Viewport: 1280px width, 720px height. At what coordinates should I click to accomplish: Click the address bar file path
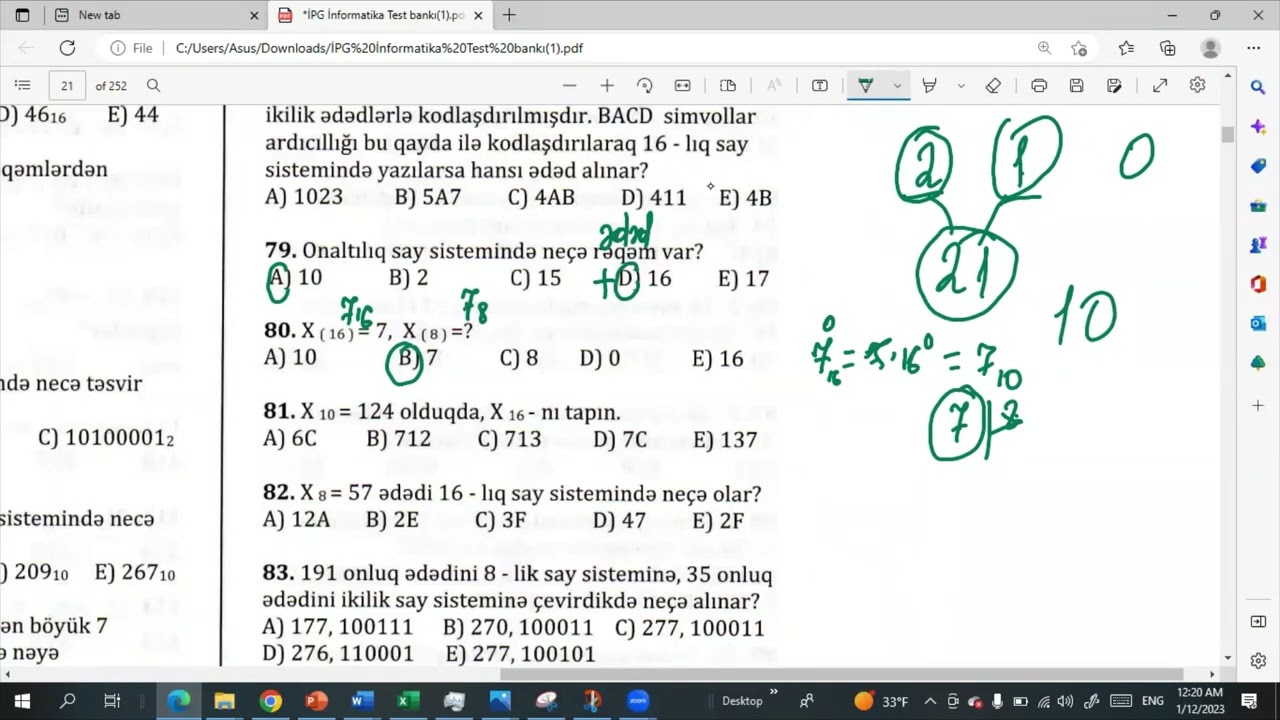pos(379,48)
